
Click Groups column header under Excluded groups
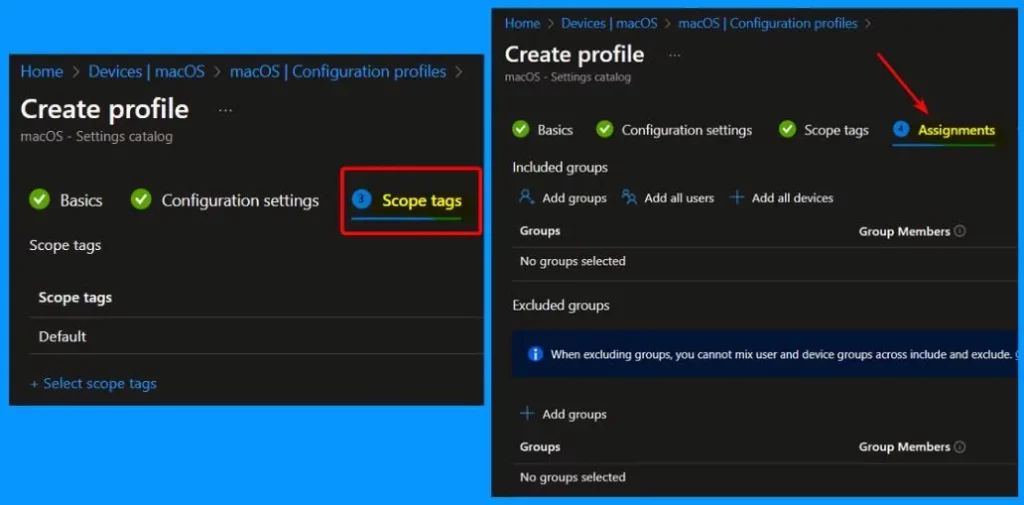pos(540,447)
